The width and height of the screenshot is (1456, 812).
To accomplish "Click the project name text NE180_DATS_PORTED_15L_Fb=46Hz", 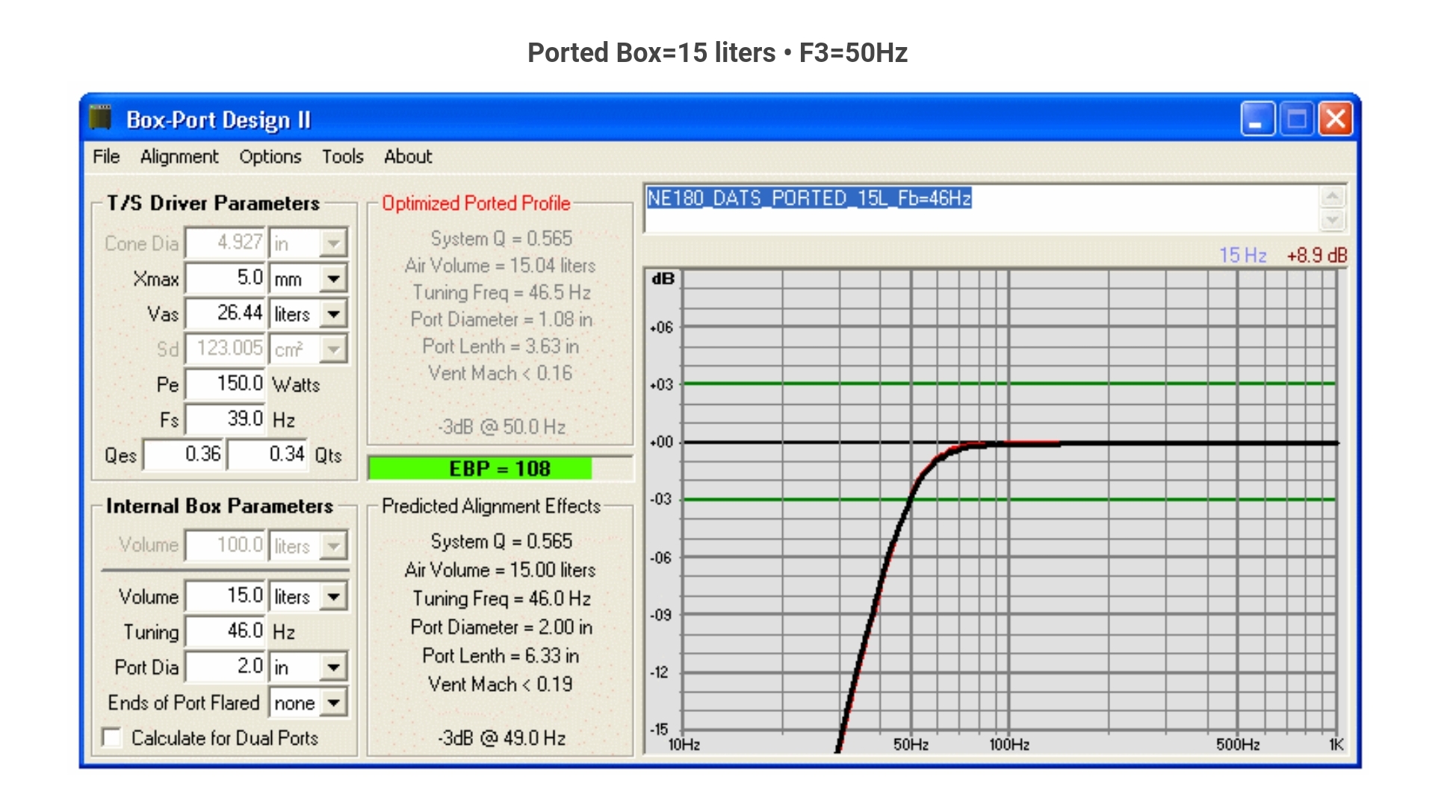I will (809, 198).
